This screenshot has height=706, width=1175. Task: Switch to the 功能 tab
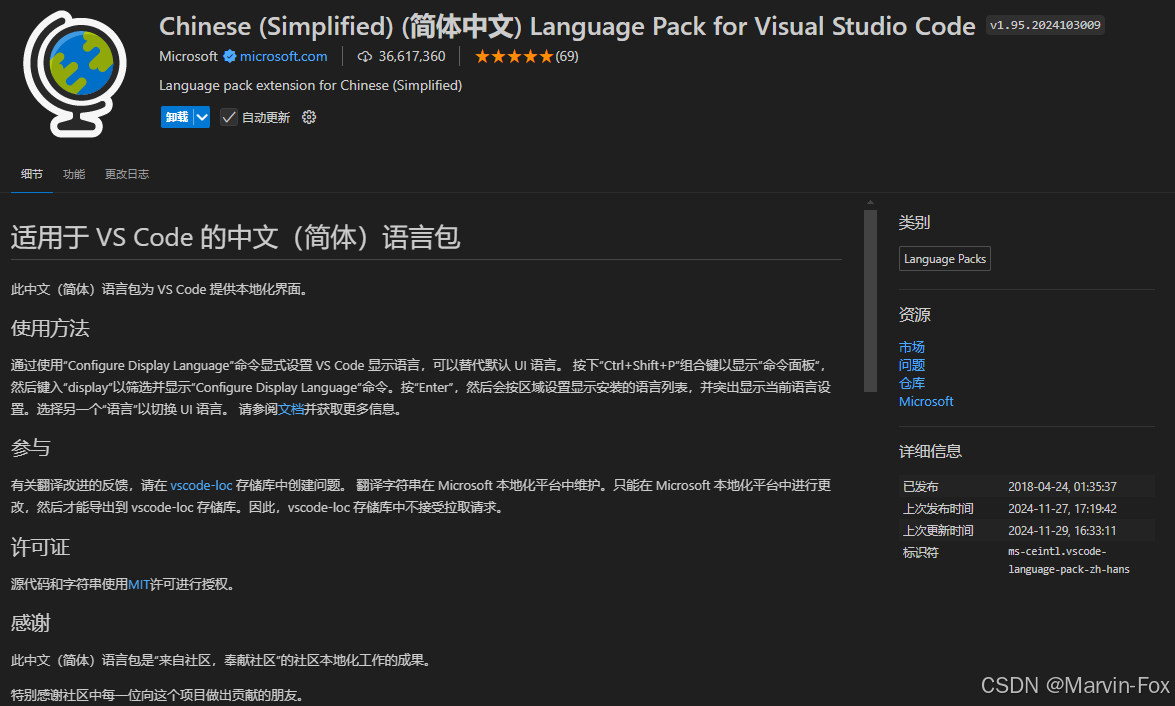(73, 174)
